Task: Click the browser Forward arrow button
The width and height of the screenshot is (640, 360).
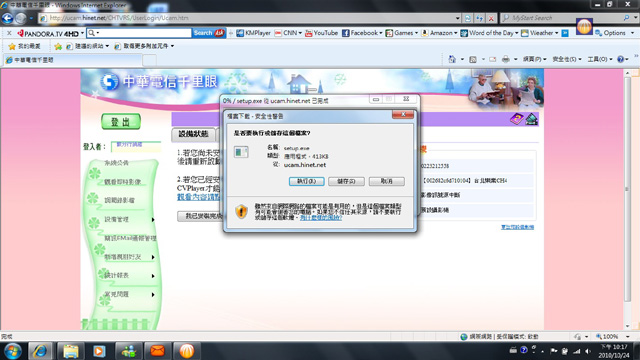Action: (x=20, y=18)
